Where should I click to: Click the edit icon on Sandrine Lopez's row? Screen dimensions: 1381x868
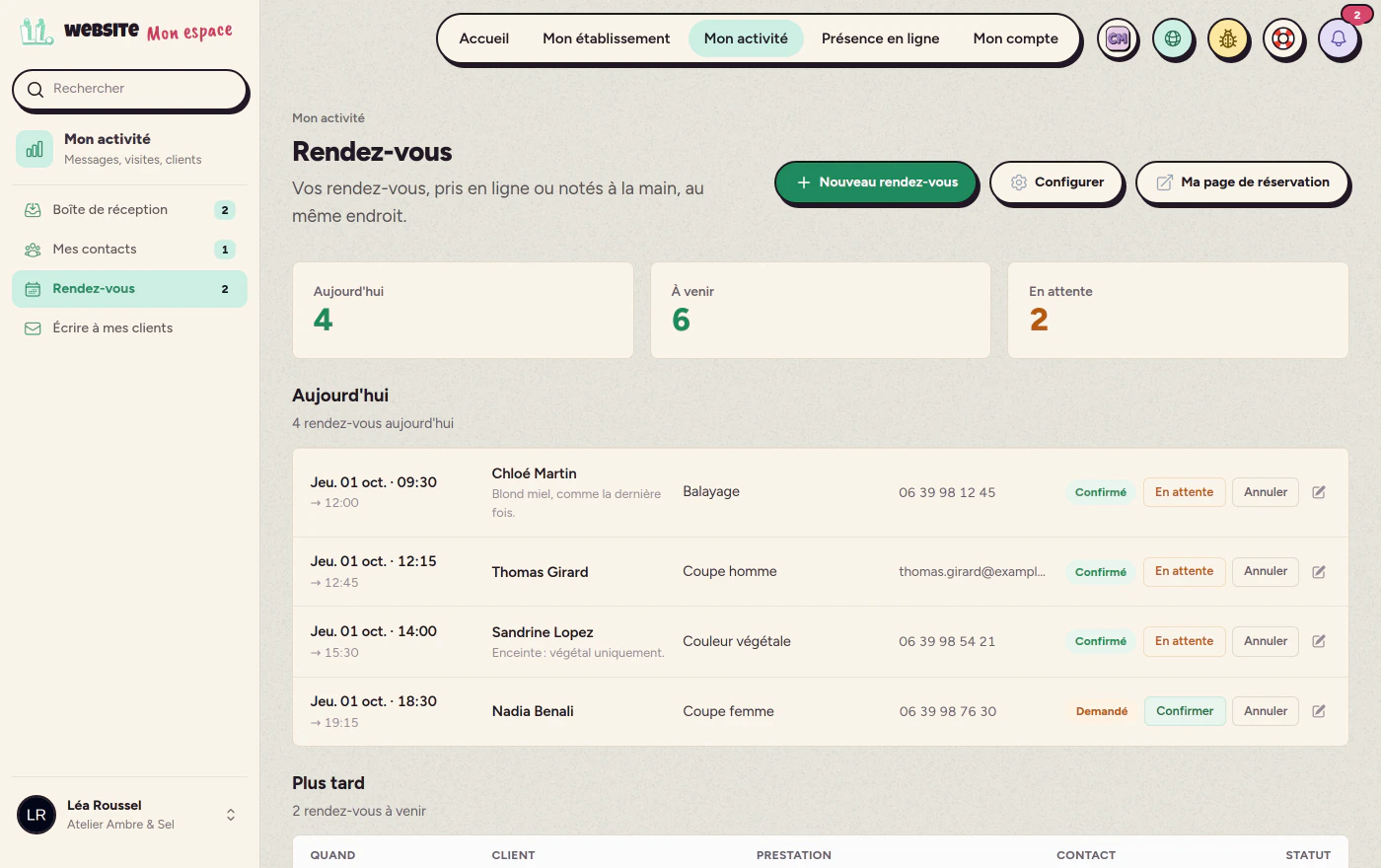click(x=1319, y=641)
